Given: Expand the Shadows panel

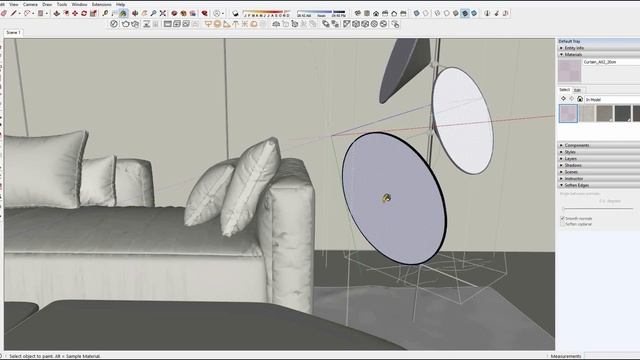Looking at the screenshot, I should pos(598,165).
